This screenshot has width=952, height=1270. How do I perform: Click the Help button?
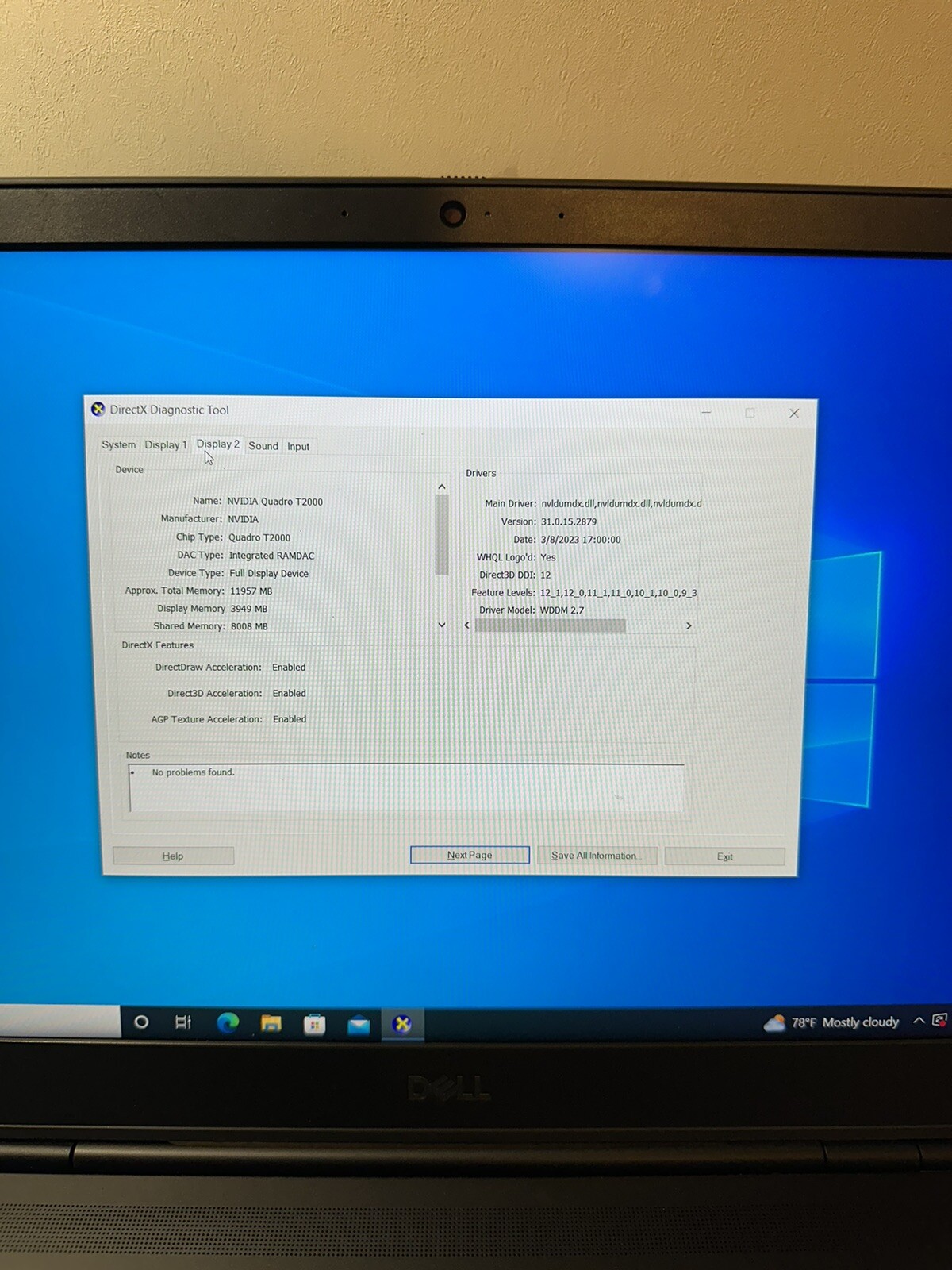[173, 856]
